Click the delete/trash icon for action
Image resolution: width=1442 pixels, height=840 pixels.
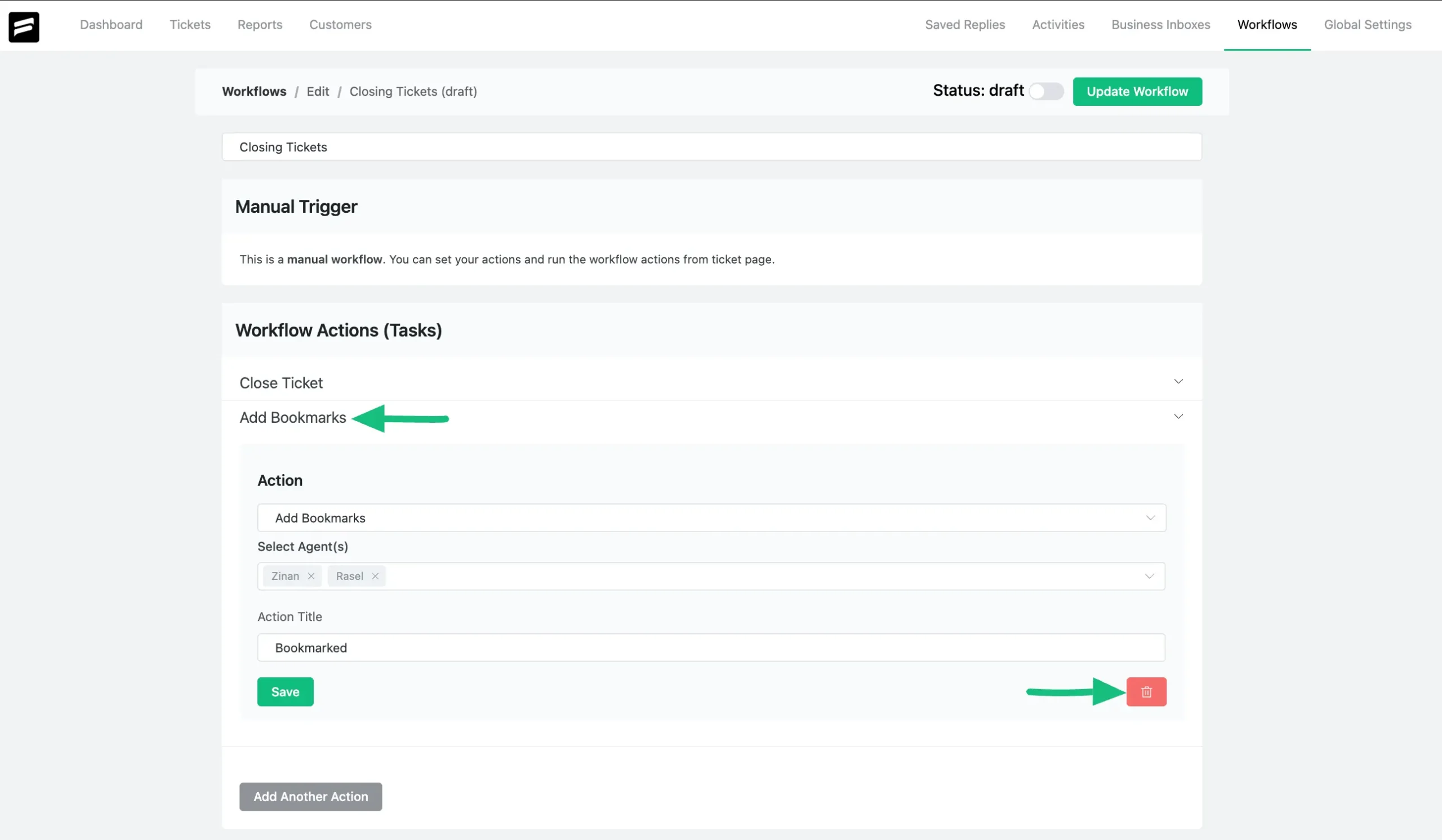click(x=1147, y=692)
